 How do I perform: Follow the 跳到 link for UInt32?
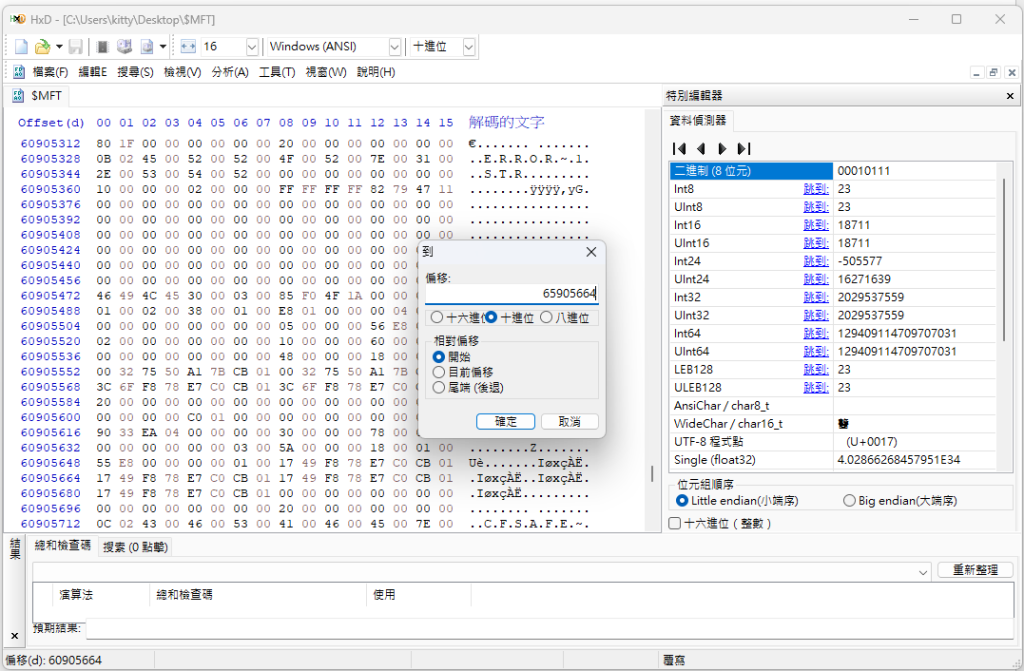pos(816,315)
